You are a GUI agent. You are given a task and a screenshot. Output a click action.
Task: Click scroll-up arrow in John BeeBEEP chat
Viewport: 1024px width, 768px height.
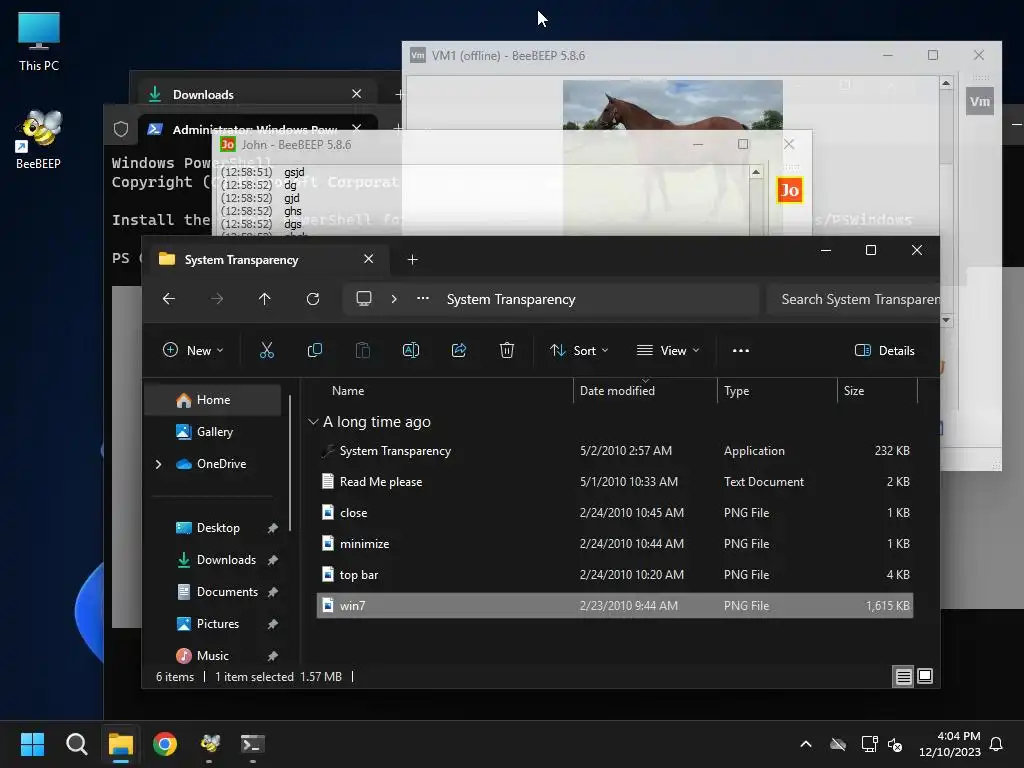[x=756, y=172]
